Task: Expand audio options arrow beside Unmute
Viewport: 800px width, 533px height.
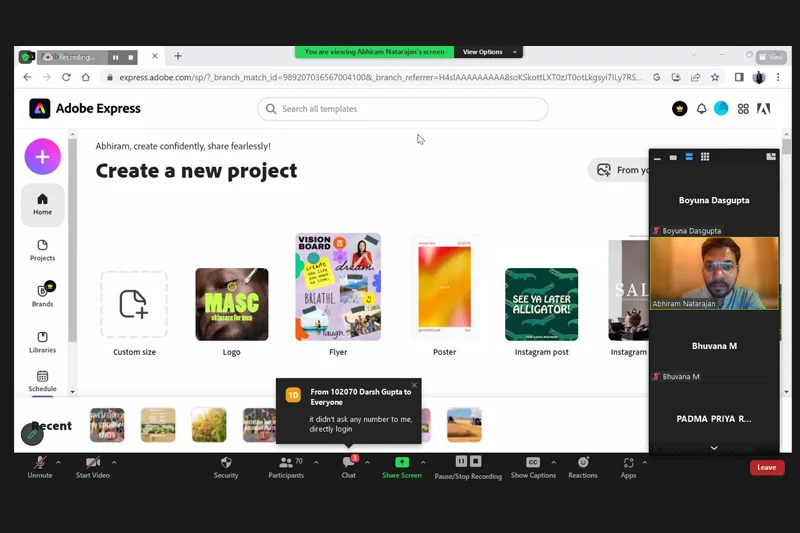Action: coord(58,463)
